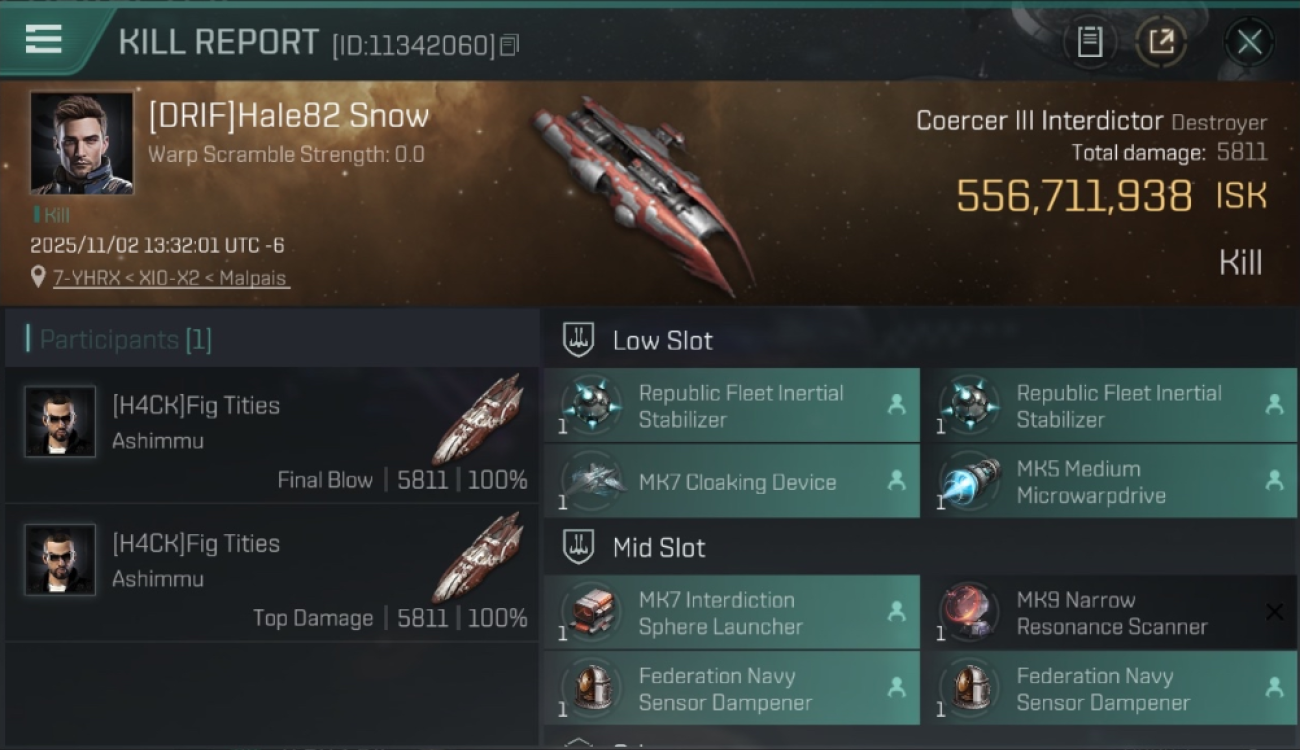Open the hamburger menu
Image resolution: width=1300 pixels, height=750 pixels.
click(x=43, y=39)
